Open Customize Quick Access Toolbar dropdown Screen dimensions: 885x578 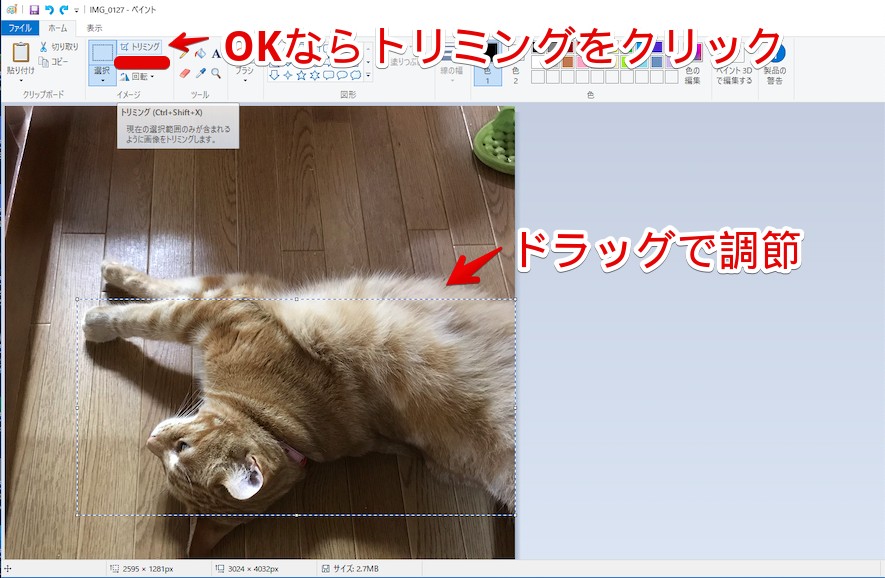77,10
